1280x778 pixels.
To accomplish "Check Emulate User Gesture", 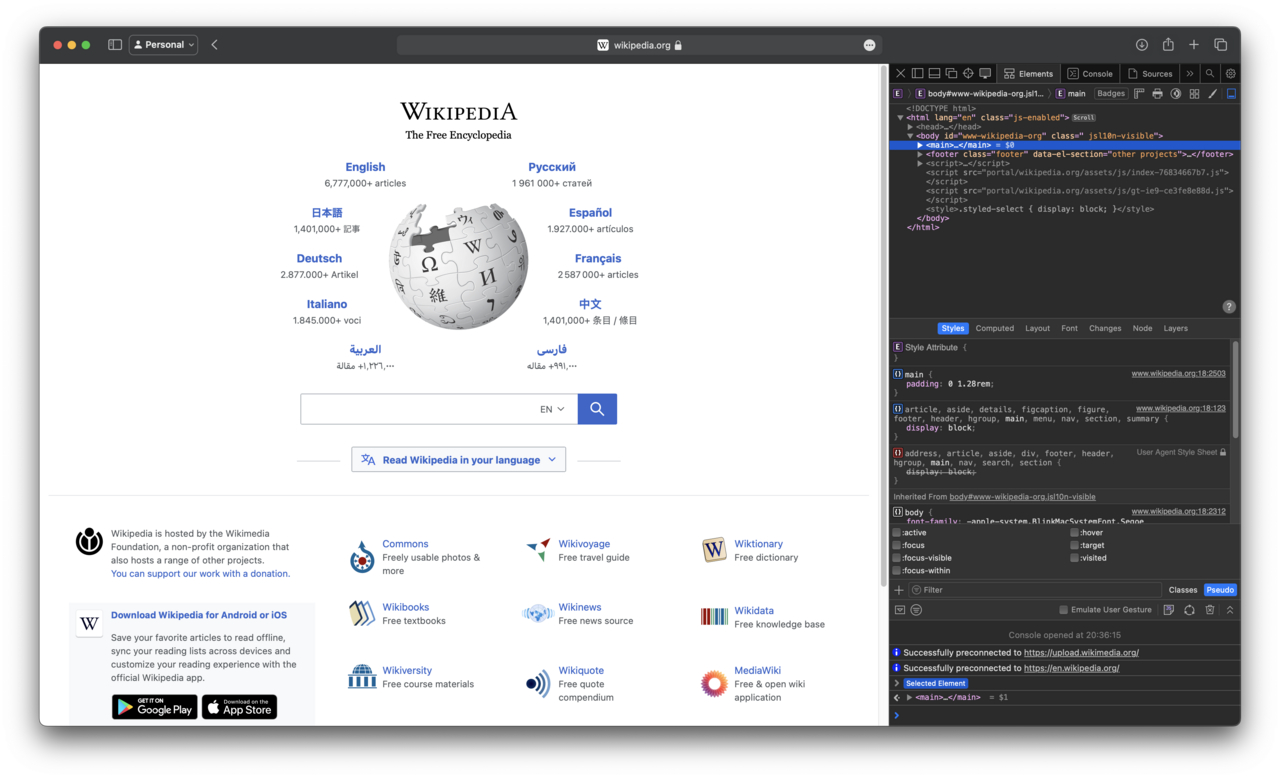I will point(1063,610).
